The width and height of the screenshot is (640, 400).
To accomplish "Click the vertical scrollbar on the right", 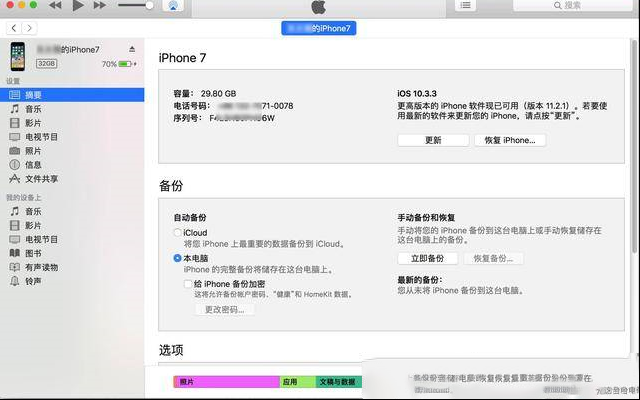I will (x=634, y=147).
